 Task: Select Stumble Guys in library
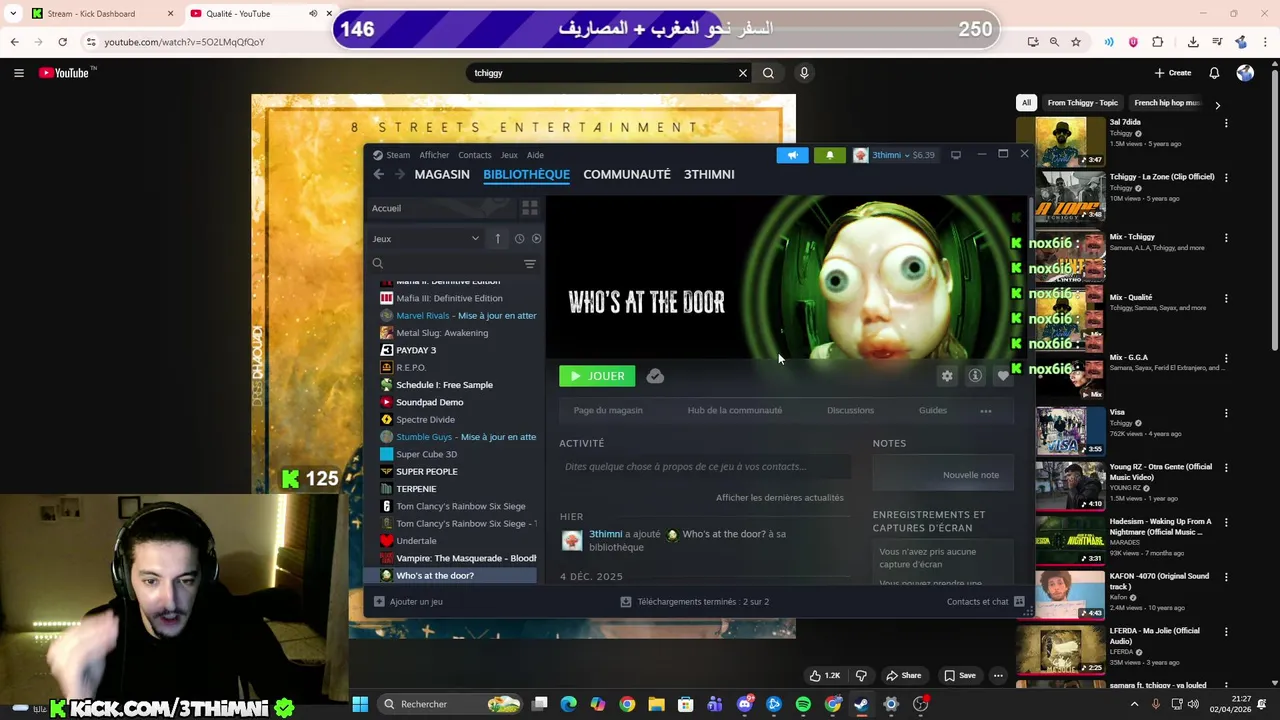click(x=458, y=437)
